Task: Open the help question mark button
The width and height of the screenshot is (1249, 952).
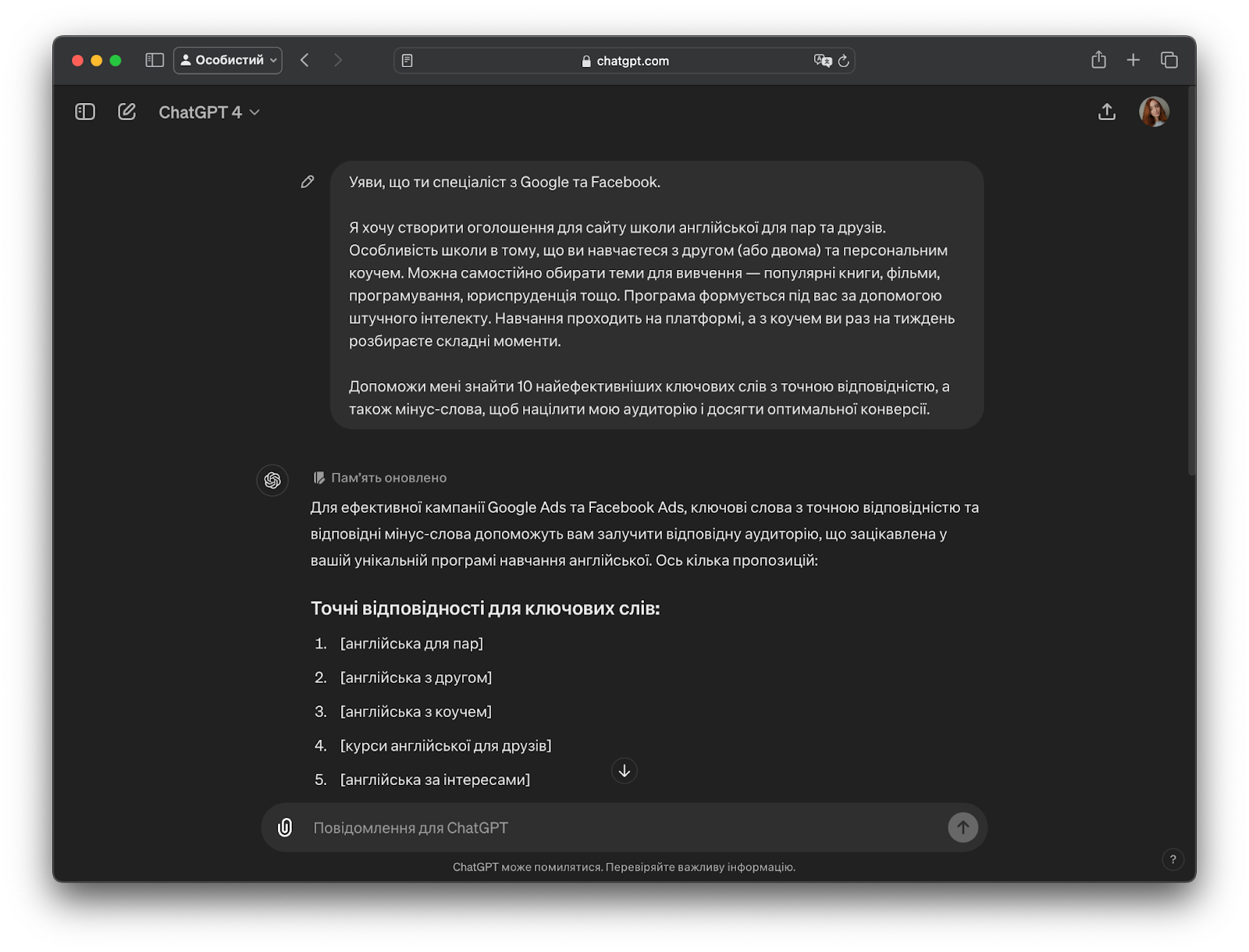Action: (x=1172, y=859)
